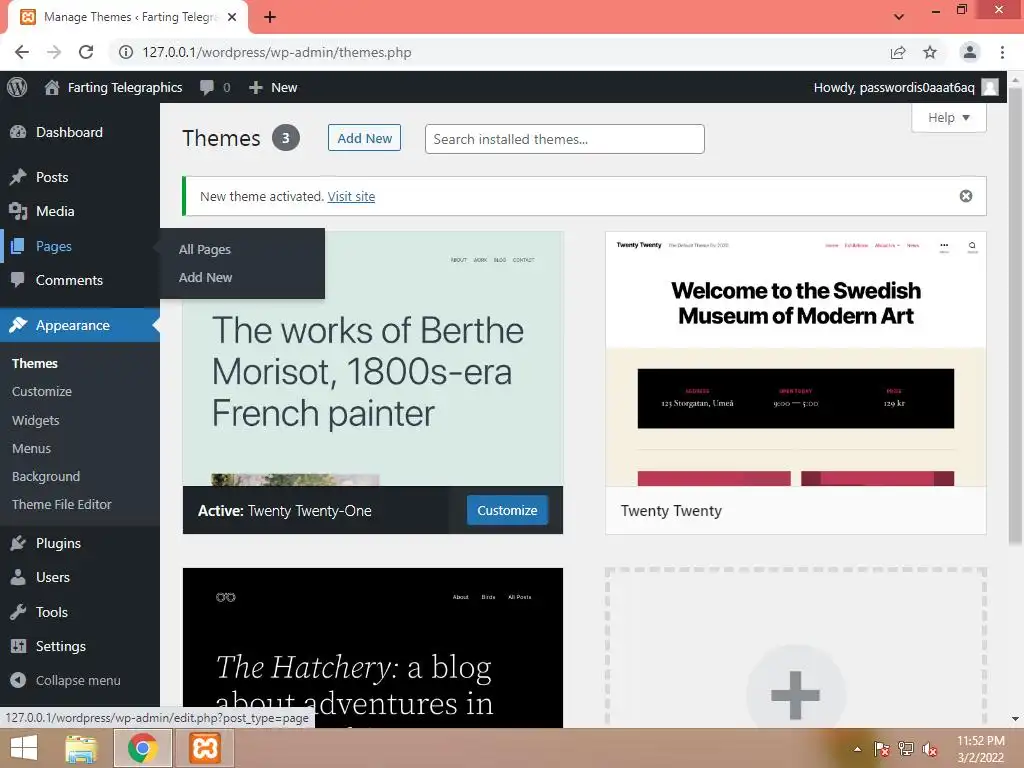Click the network status tray icon

coord(906,749)
